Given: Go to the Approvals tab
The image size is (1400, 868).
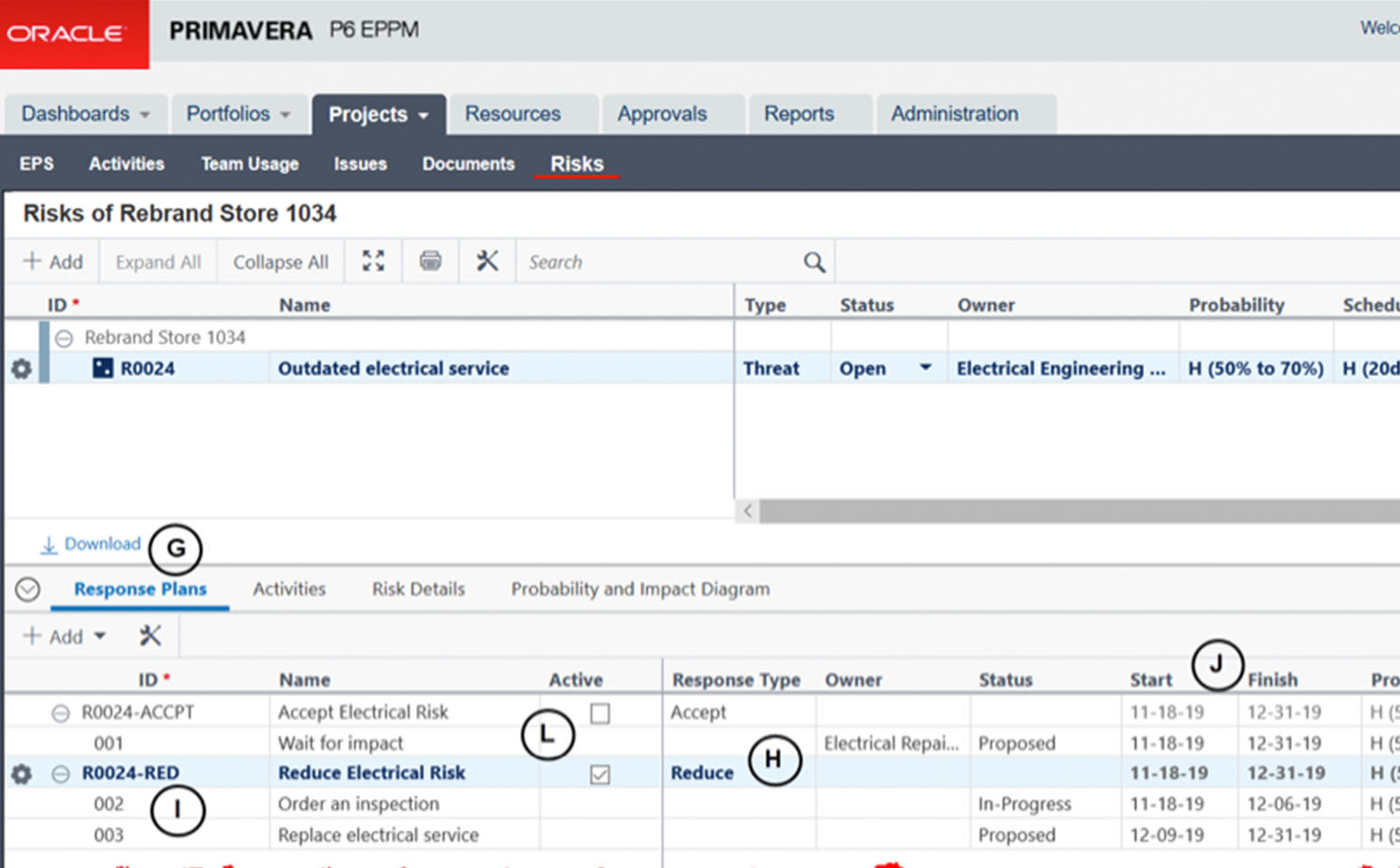Looking at the screenshot, I should (662, 114).
